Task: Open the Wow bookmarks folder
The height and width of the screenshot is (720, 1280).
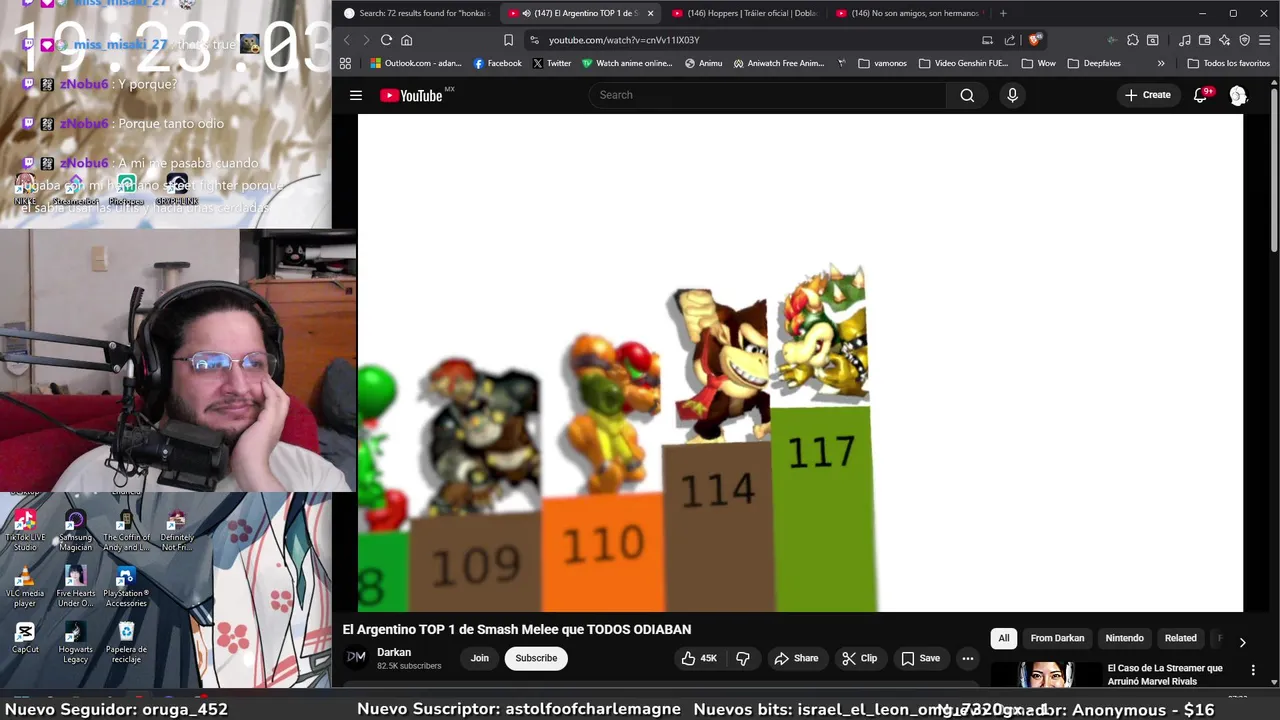Action: [1038, 63]
